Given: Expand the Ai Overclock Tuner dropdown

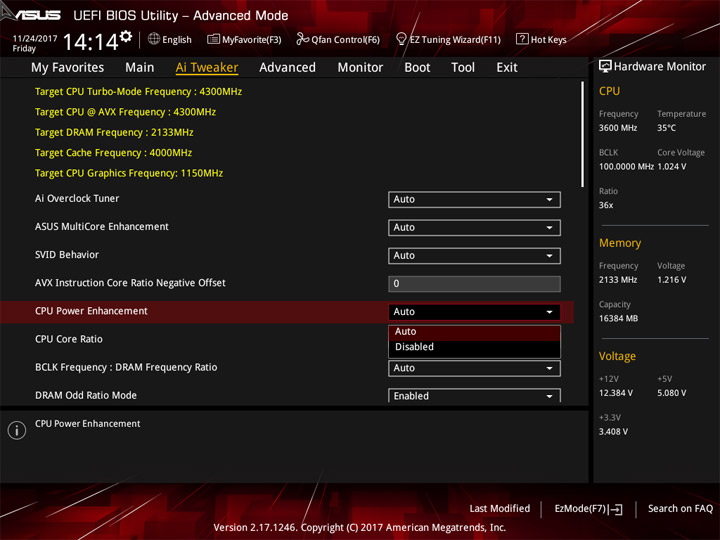Looking at the screenshot, I should pyautogui.click(x=474, y=200).
